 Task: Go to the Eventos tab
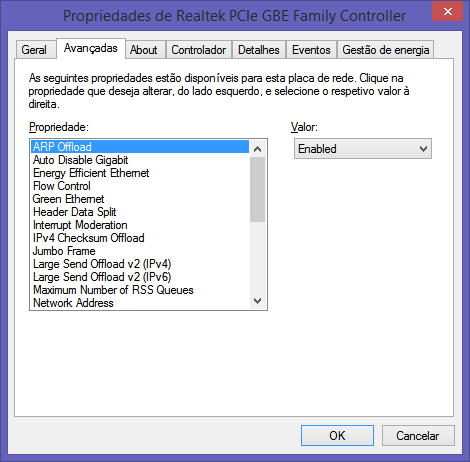click(x=311, y=50)
